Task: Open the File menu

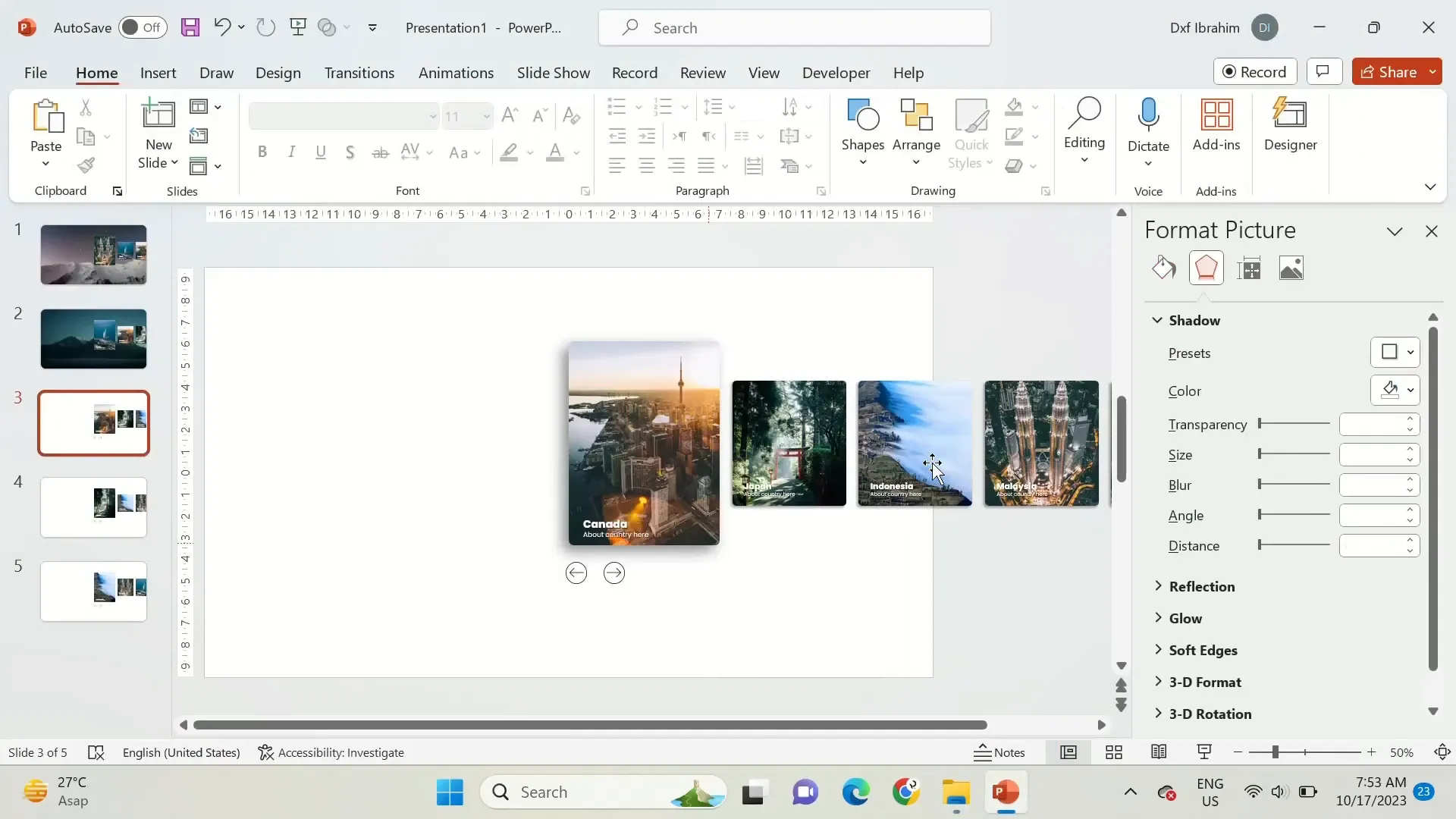Action: (36, 73)
